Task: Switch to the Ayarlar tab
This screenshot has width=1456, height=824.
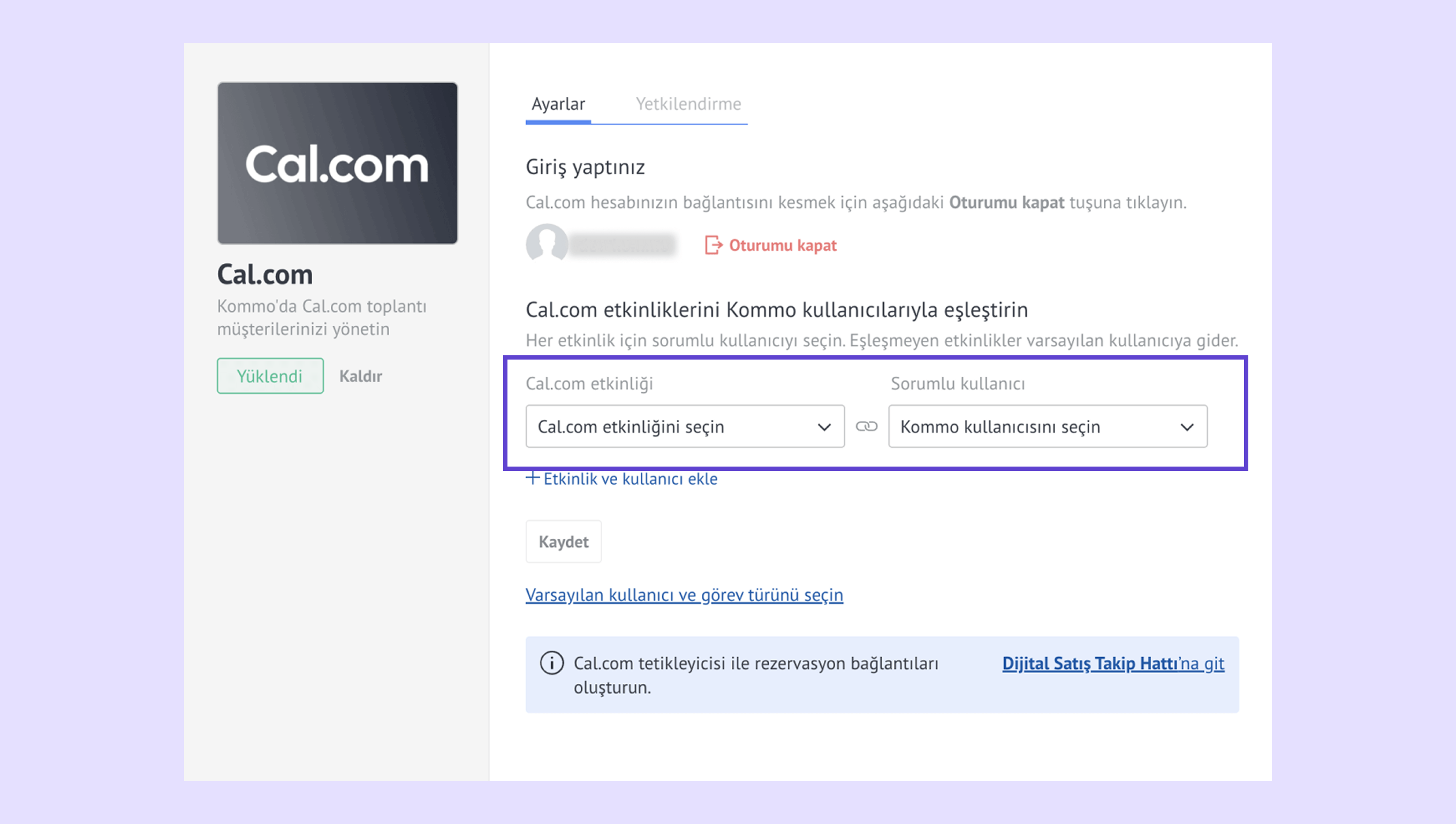Action: coord(558,104)
